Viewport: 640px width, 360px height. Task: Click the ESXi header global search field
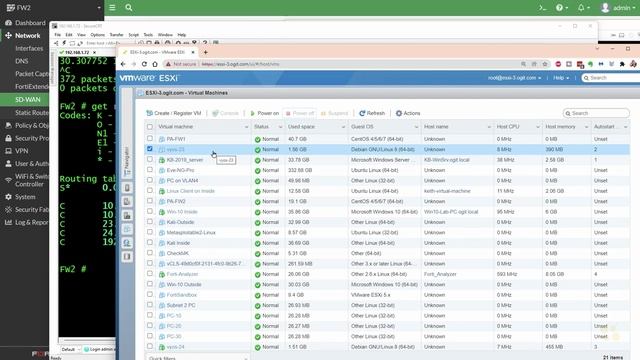[x=612, y=78]
